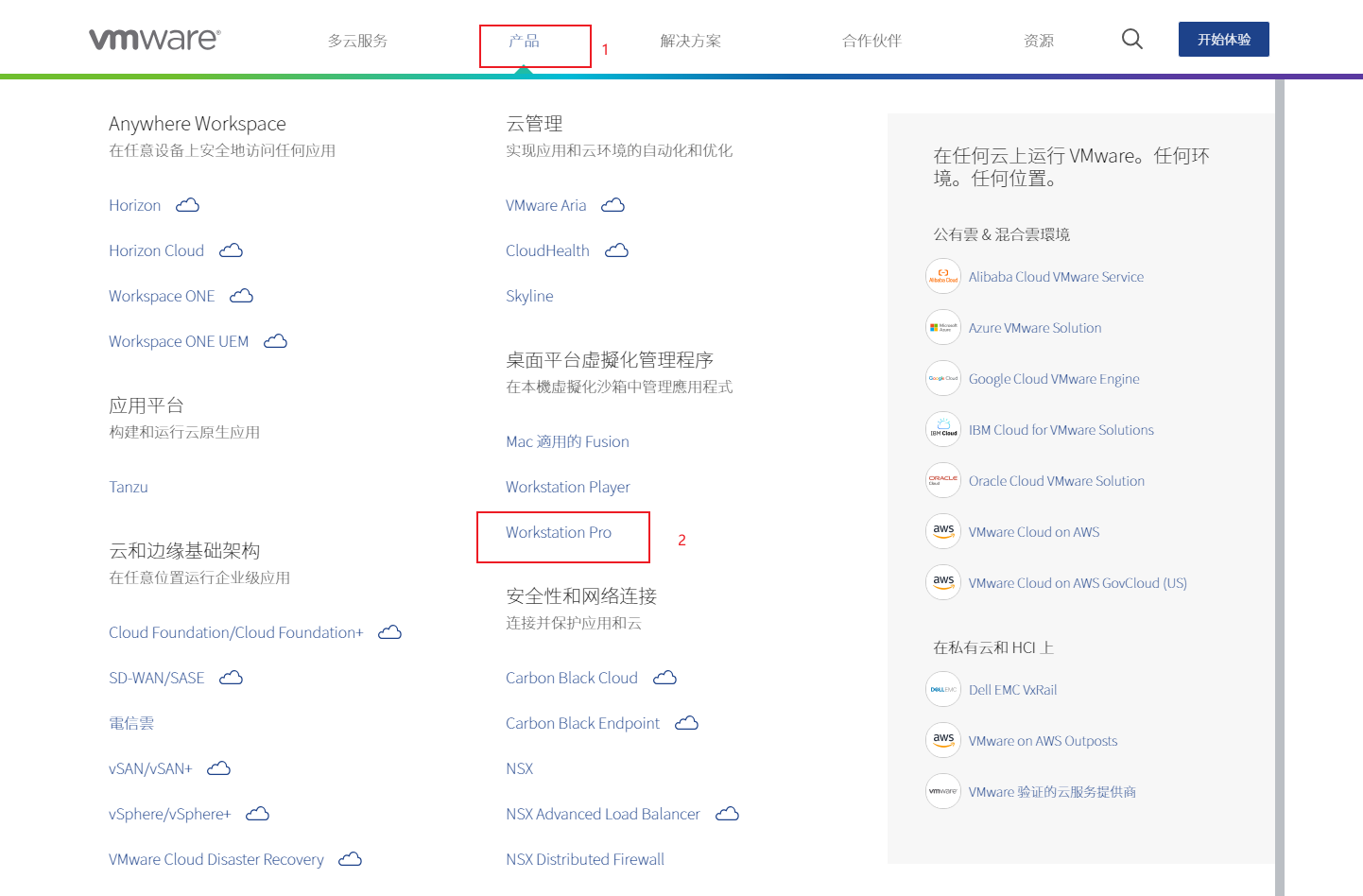Click the AWS logo beside VMware on AWS Outposts
The width and height of the screenshot is (1363, 896).
pos(943,740)
